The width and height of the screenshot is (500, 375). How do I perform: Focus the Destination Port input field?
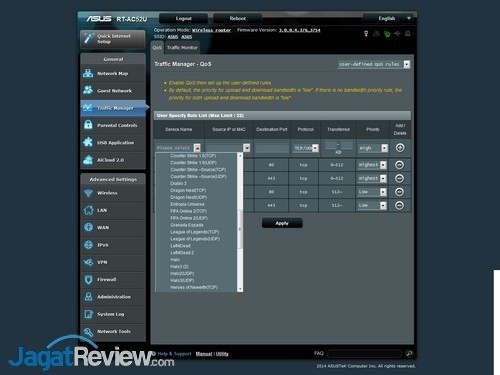tap(272, 148)
